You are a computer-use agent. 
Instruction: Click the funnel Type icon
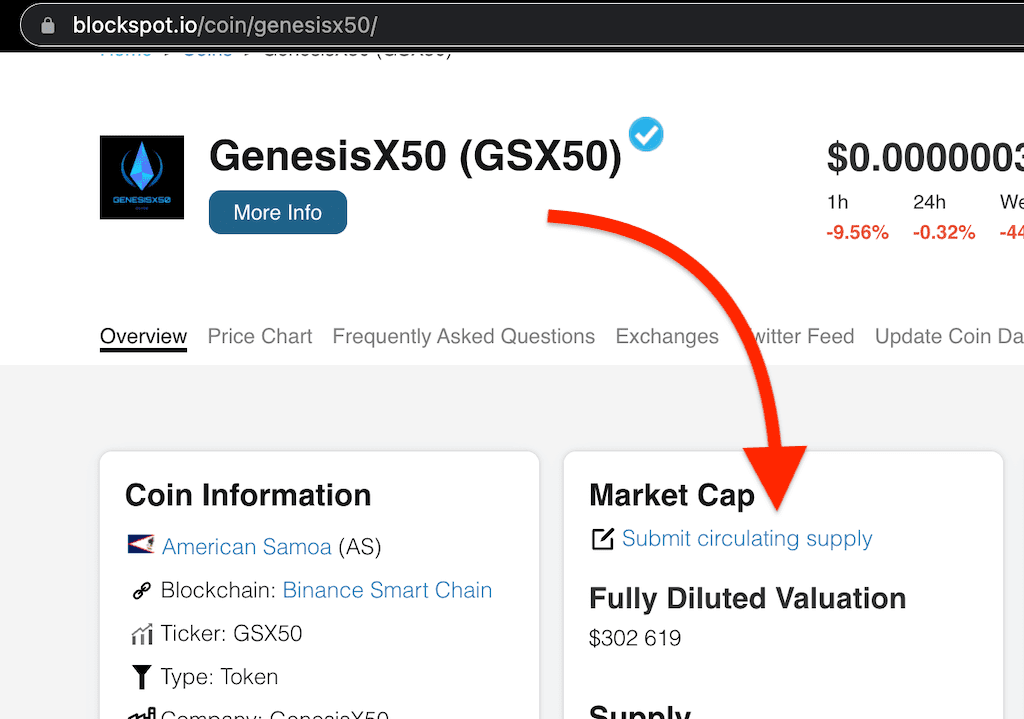point(141,677)
